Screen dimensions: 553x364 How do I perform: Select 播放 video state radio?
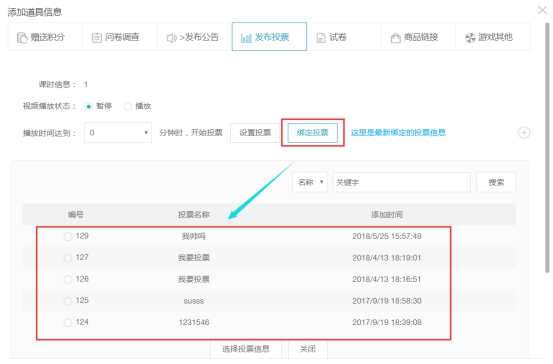coord(127,106)
